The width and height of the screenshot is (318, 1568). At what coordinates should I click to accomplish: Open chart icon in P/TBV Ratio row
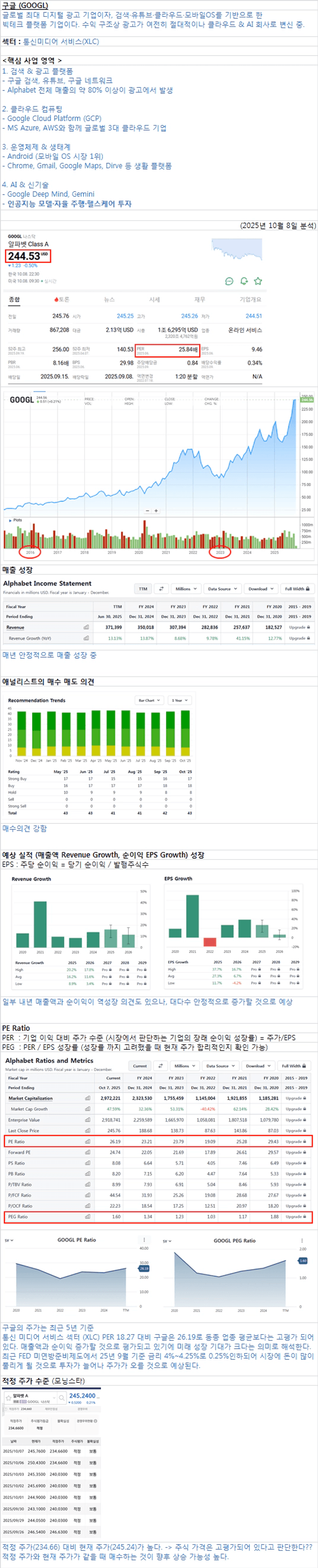coord(88,1184)
